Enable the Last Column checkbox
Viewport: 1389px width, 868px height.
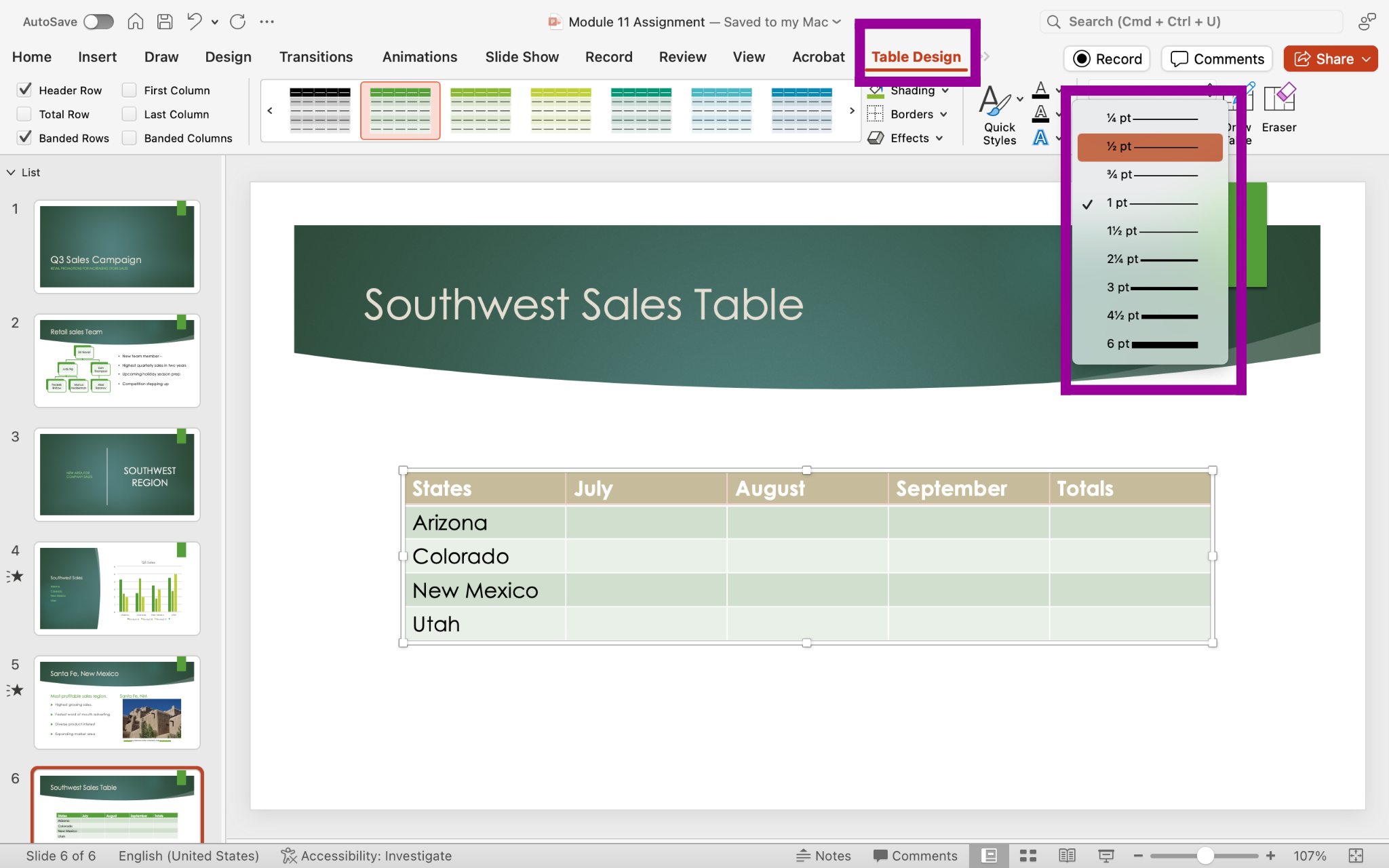pyautogui.click(x=129, y=114)
